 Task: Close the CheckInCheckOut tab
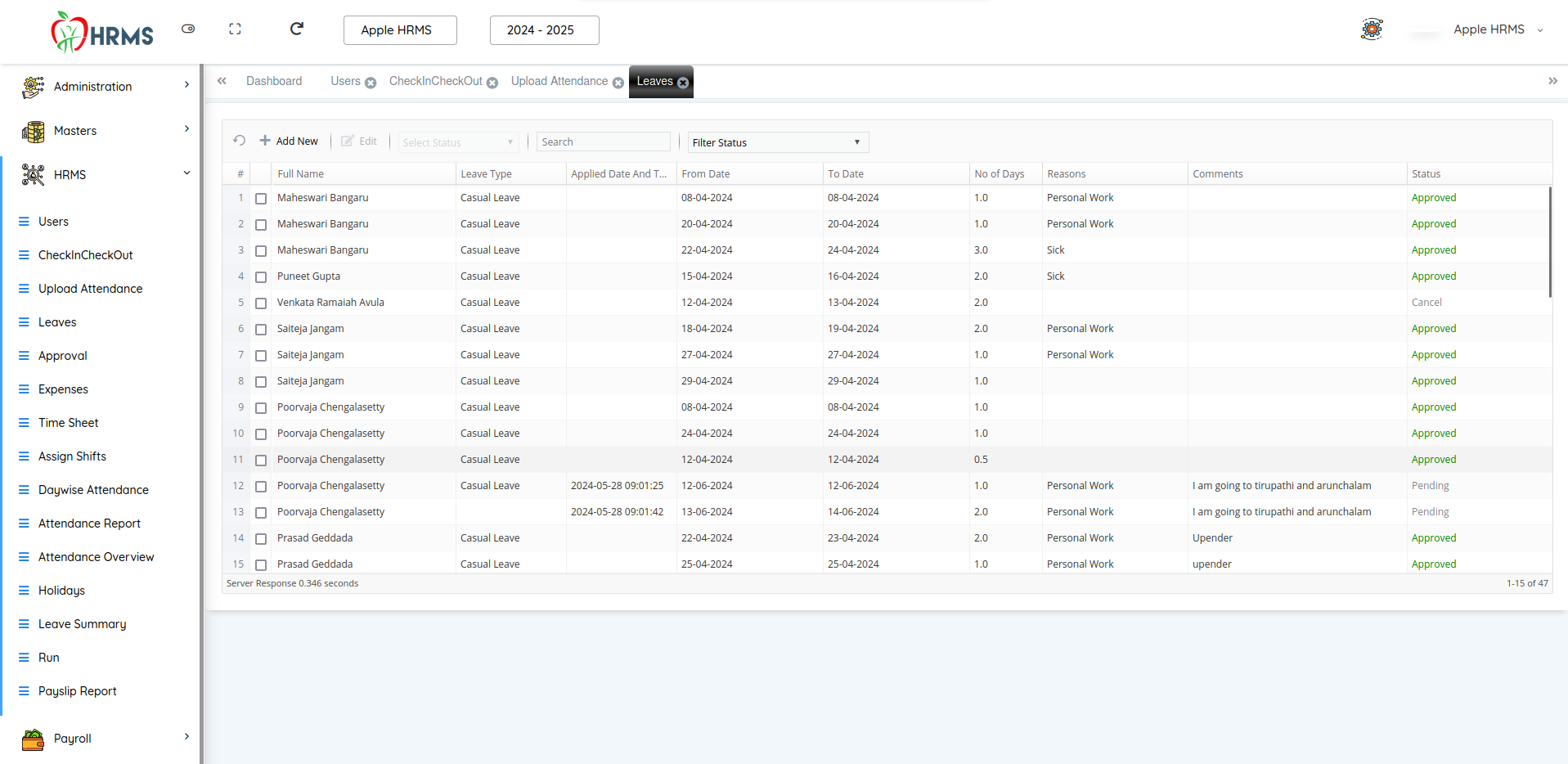point(492,83)
